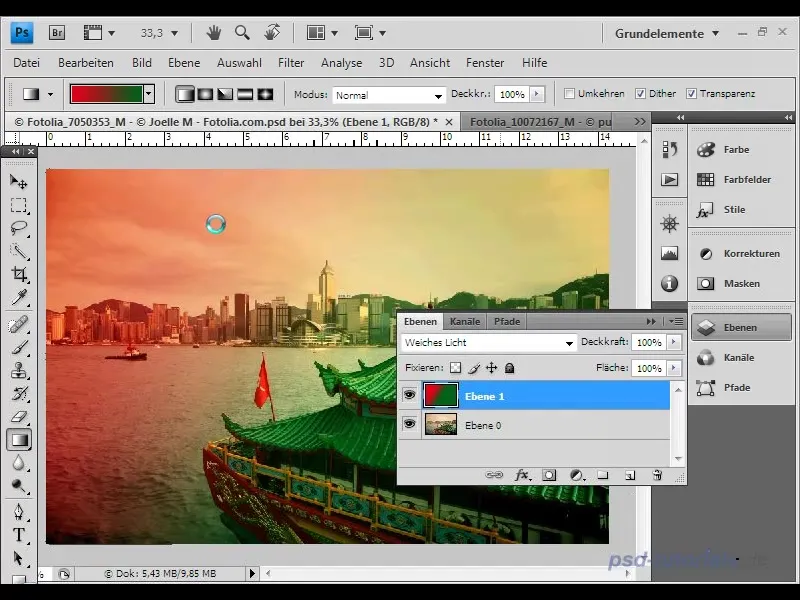Viewport: 800px width, 600px height.
Task: Toggle lock image pixels
Action: point(474,368)
